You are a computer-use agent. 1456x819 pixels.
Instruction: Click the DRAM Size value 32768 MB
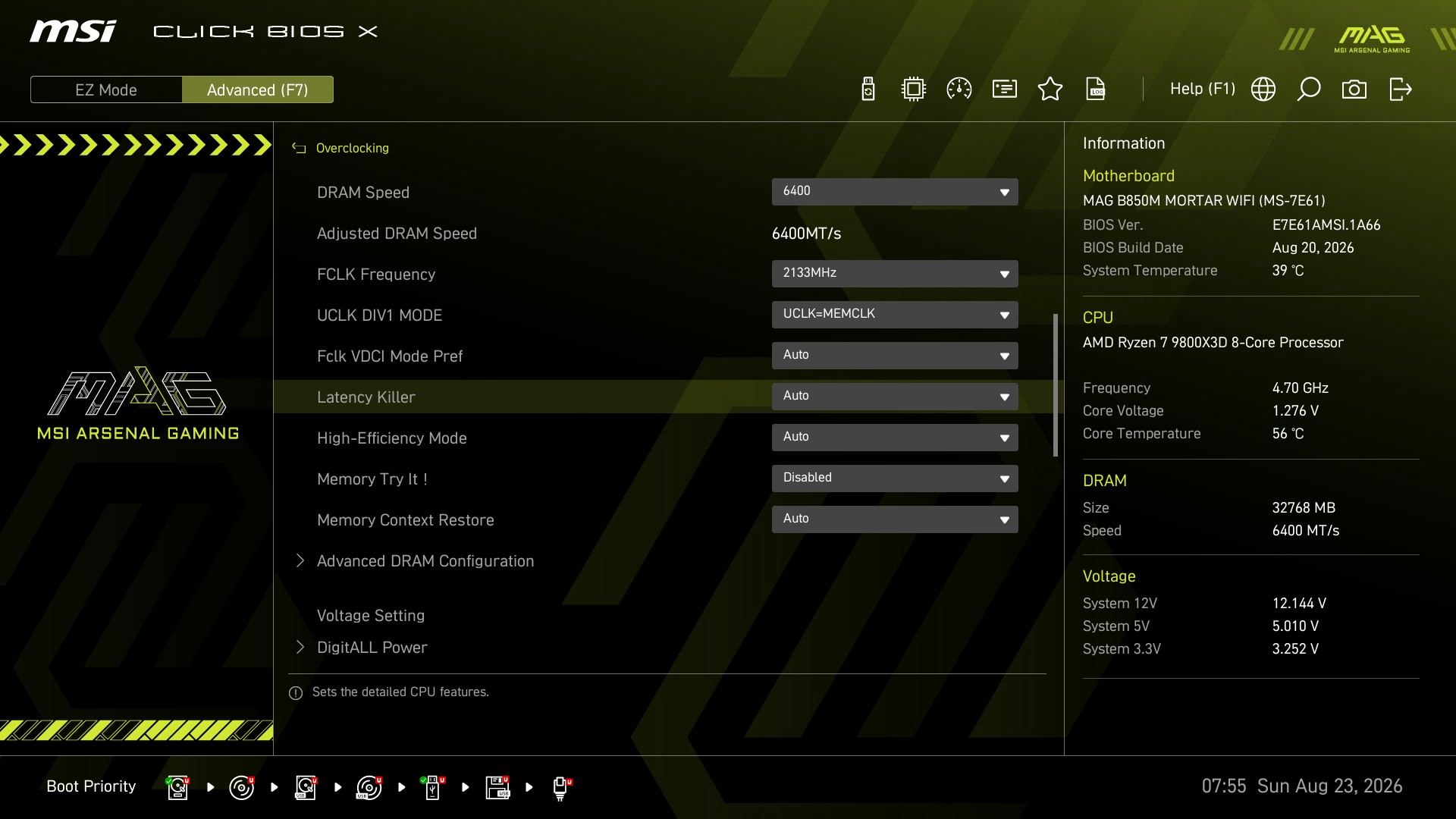point(1304,508)
